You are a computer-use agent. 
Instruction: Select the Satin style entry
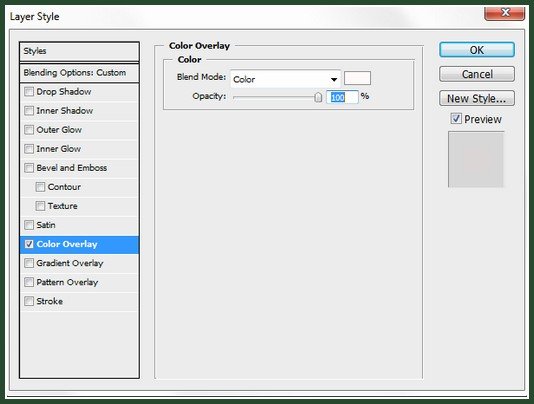coord(79,225)
